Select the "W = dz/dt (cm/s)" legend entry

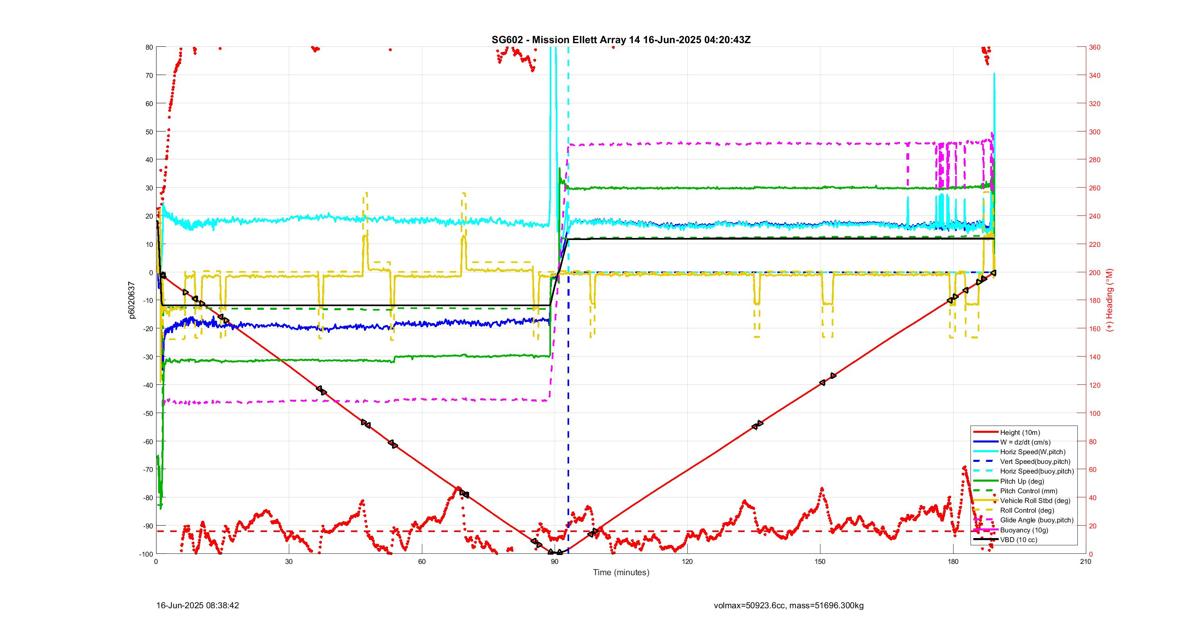pos(1026,442)
